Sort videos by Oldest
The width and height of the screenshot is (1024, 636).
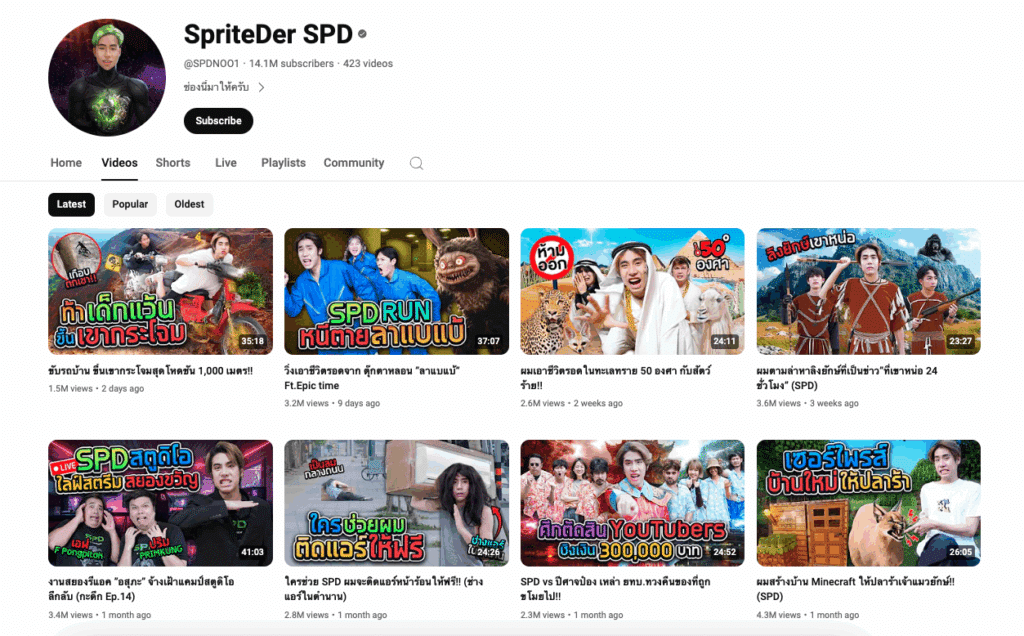pyautogui.click(x=189, y=204)
